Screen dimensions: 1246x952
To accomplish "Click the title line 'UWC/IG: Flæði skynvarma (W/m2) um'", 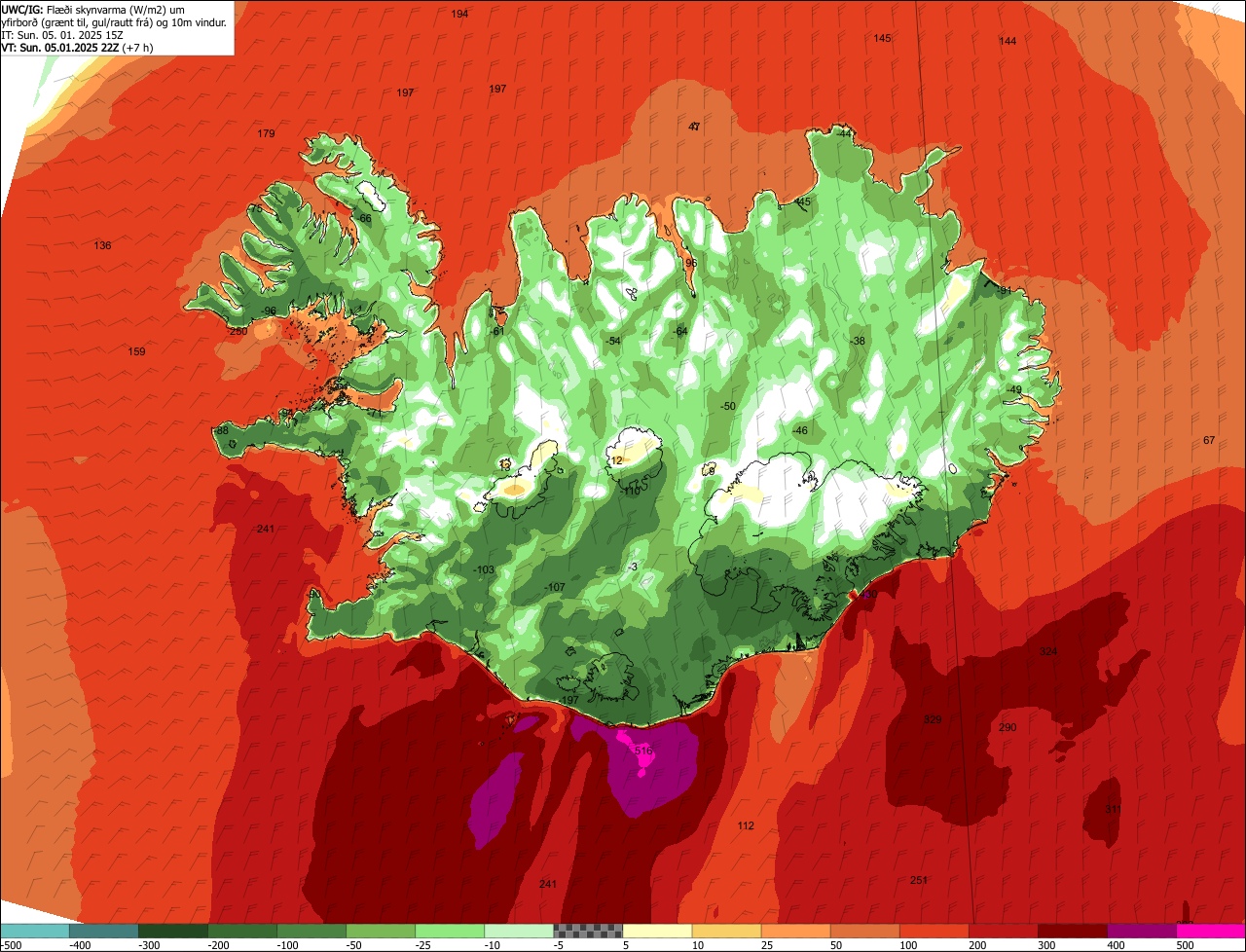I will click(x=93, y=9).
